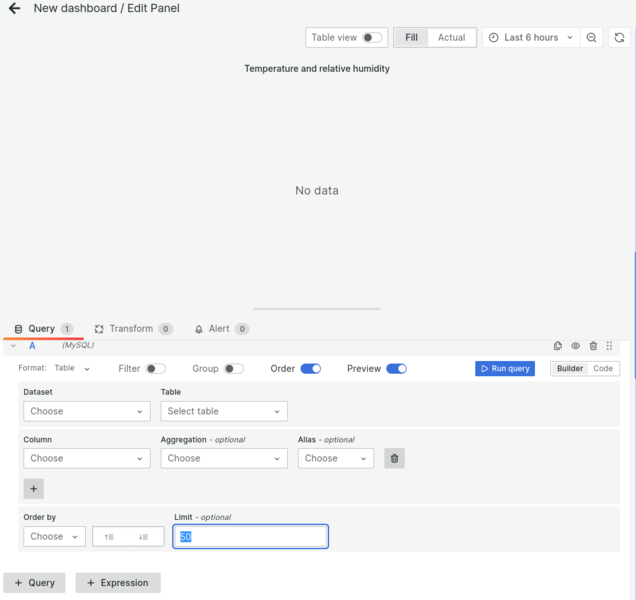Image resolution: width=636 pixels, height=600 pixels.
Task: Open the Alias Choose dropdown
Action: click(336, 458)
